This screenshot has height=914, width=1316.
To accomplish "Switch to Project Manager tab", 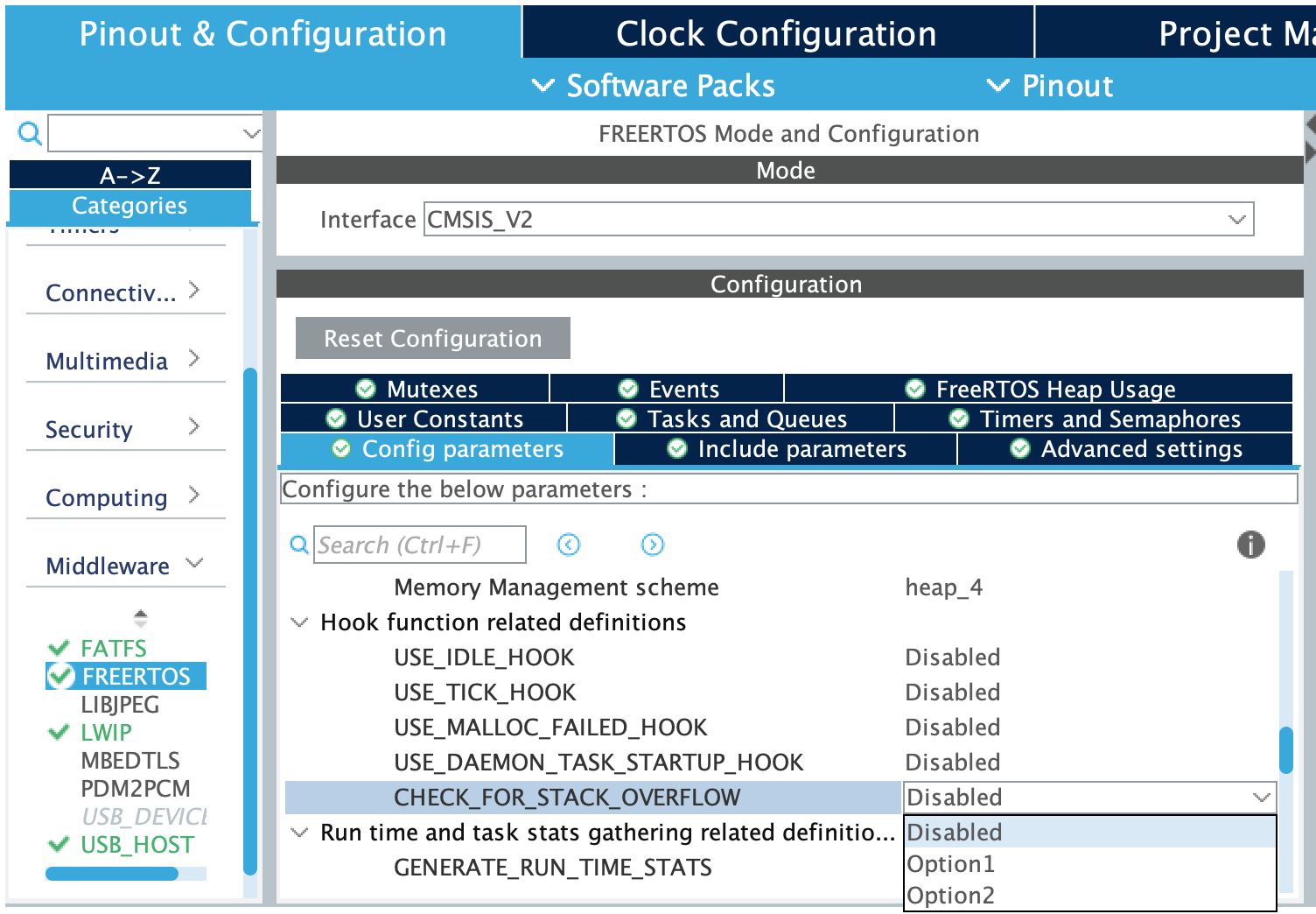I will 1176,33.
